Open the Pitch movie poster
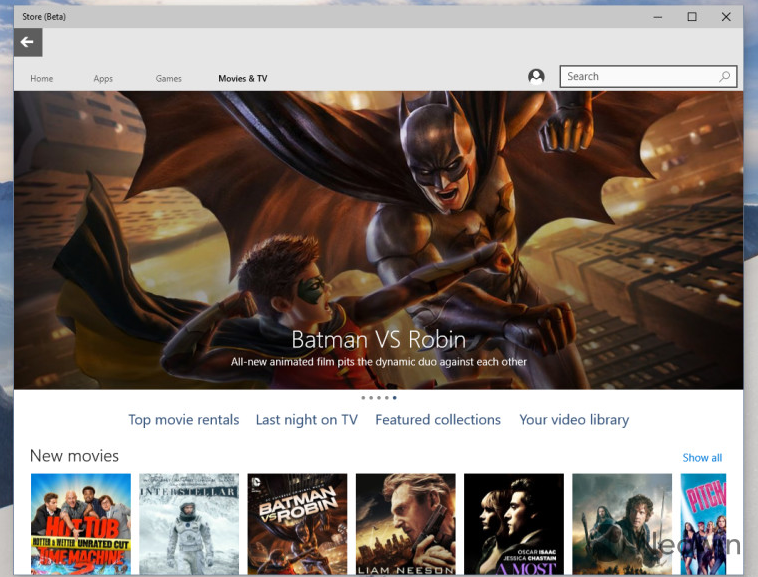The width and height of the screenshot is (758, 577). click(703, 524)
